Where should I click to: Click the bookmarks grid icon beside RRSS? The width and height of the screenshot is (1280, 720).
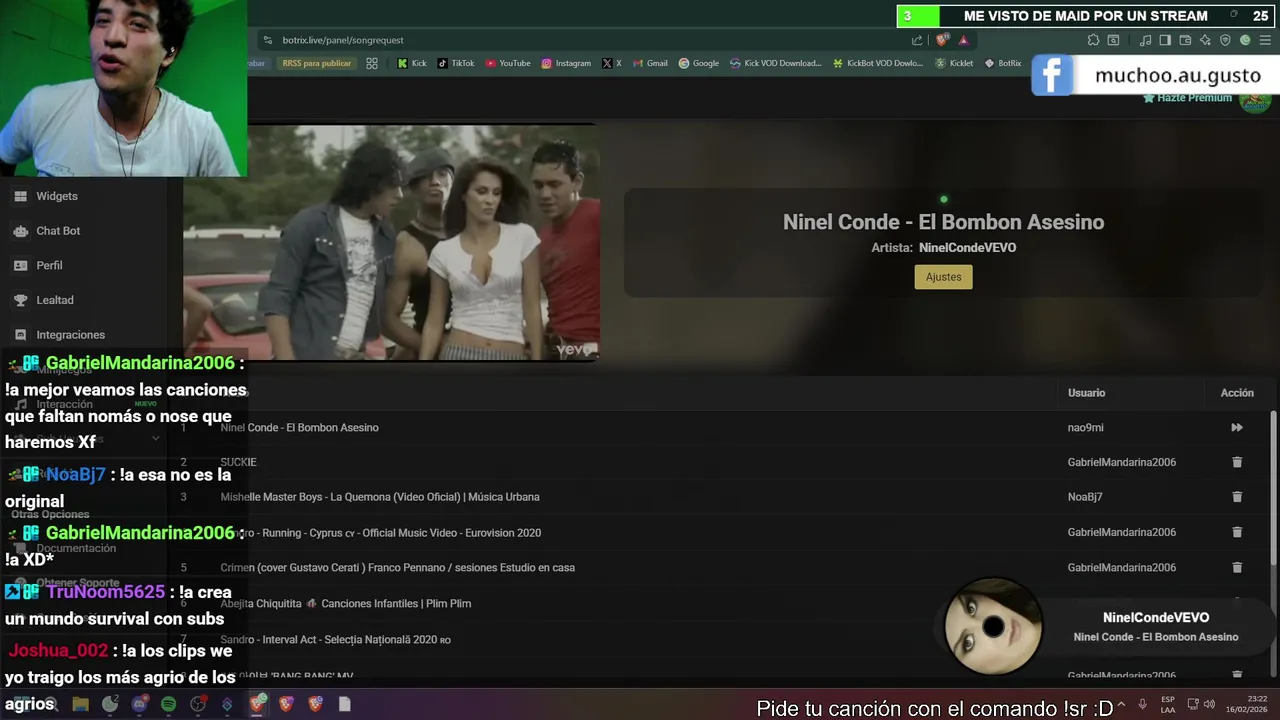tap(372, 63)
